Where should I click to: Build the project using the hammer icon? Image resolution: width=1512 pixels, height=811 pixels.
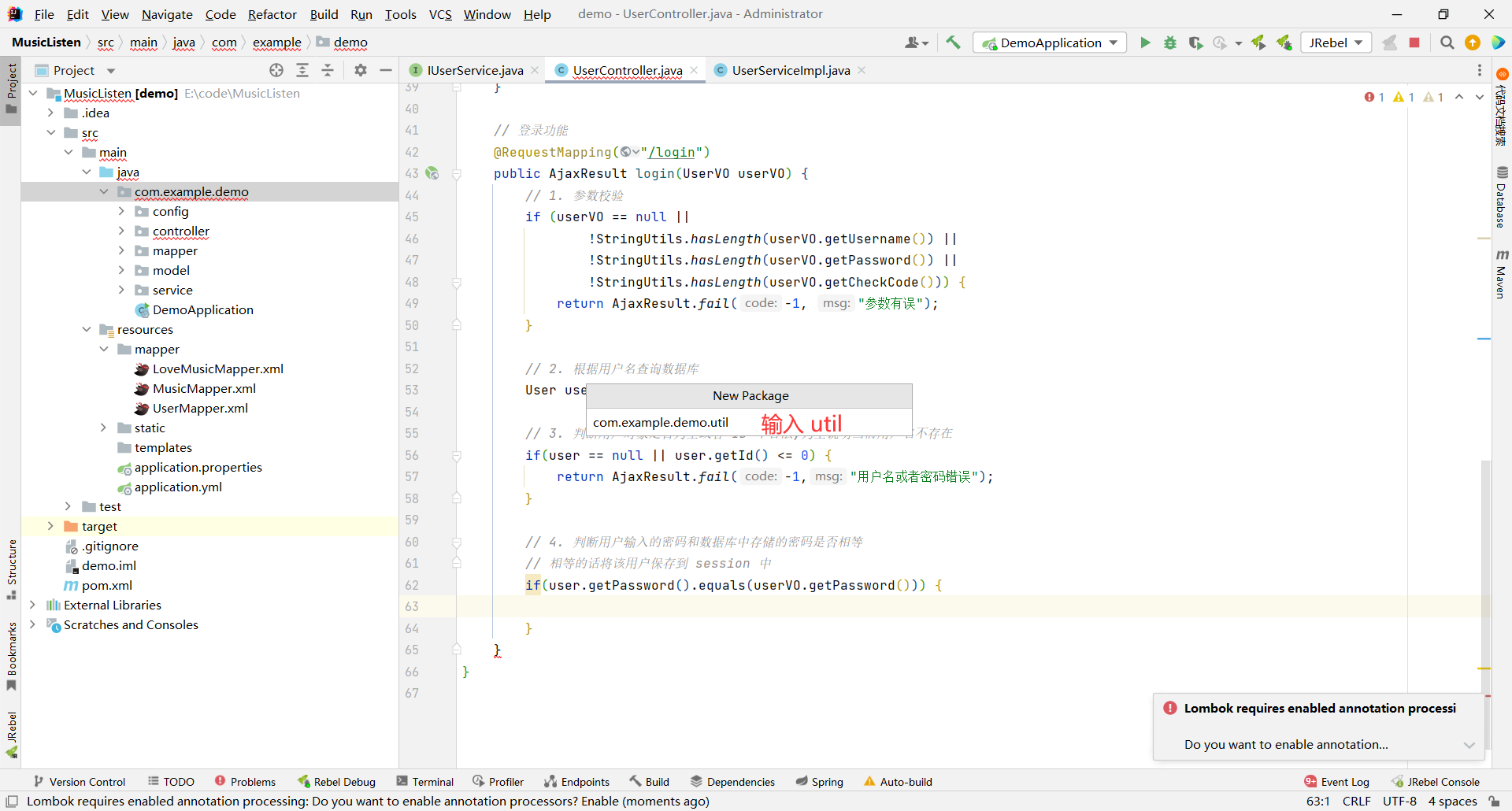[x=953, y=43]
